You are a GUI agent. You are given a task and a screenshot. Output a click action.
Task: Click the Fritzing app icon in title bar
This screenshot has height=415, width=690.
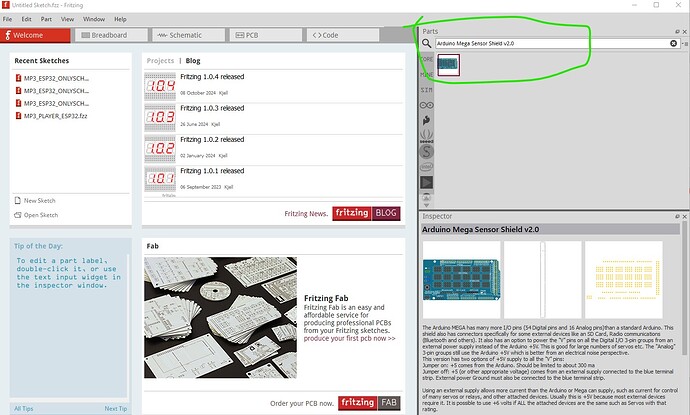click(5, 5)
